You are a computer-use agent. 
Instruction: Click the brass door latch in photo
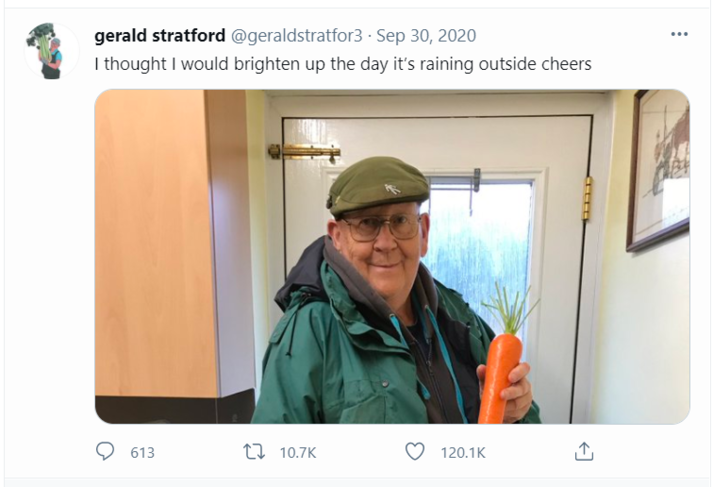[x=303, y=152]
